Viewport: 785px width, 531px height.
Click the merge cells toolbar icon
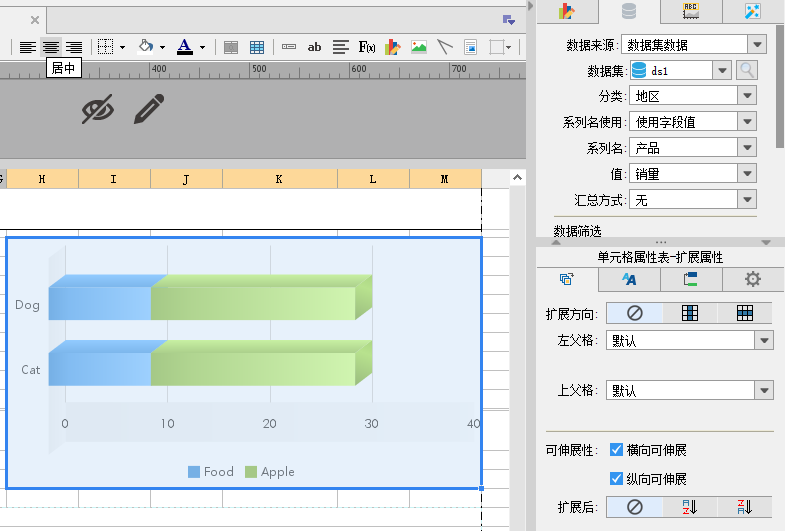pos(231,47)
